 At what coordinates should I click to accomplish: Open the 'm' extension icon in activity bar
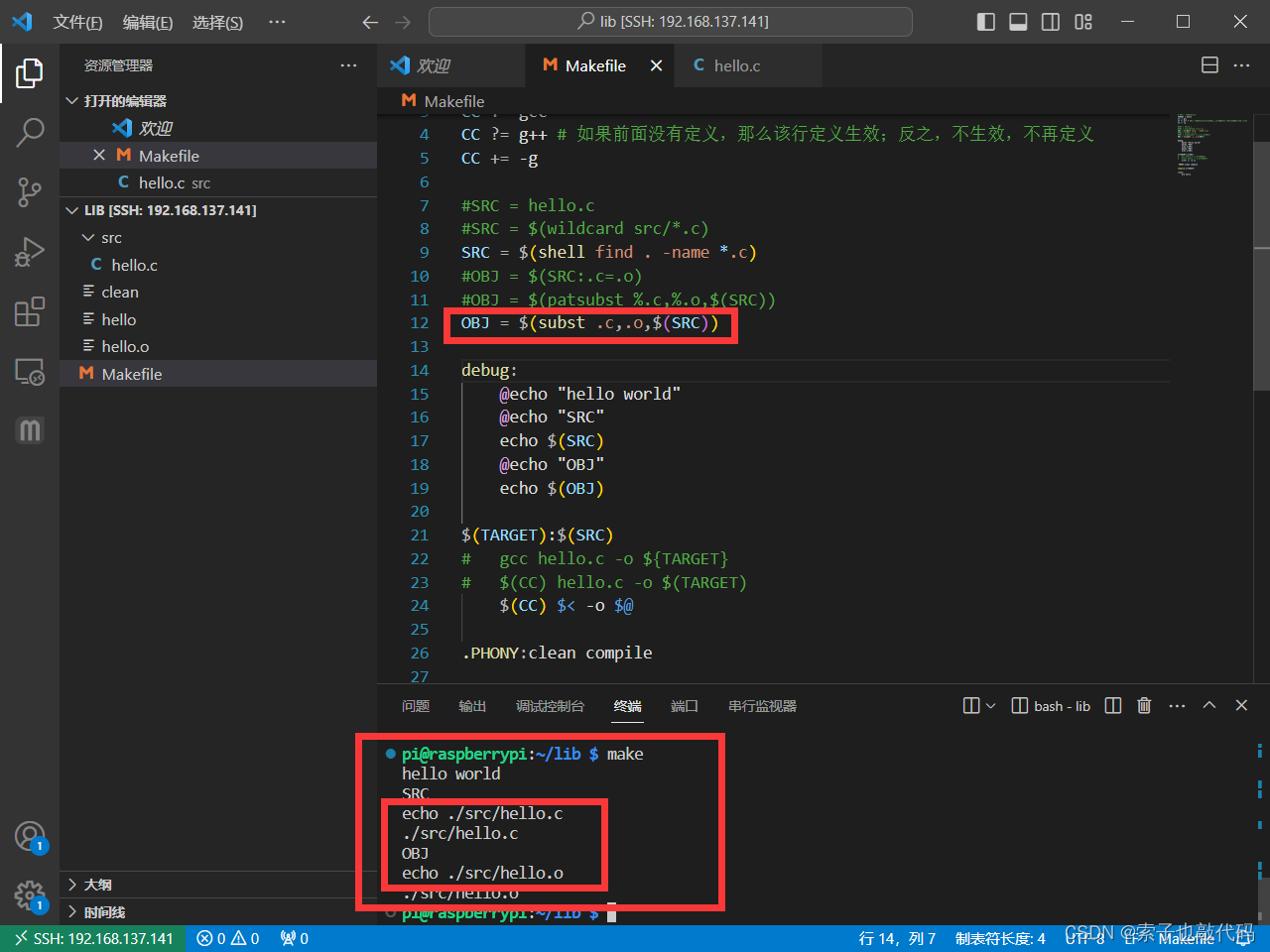[30, 430]
